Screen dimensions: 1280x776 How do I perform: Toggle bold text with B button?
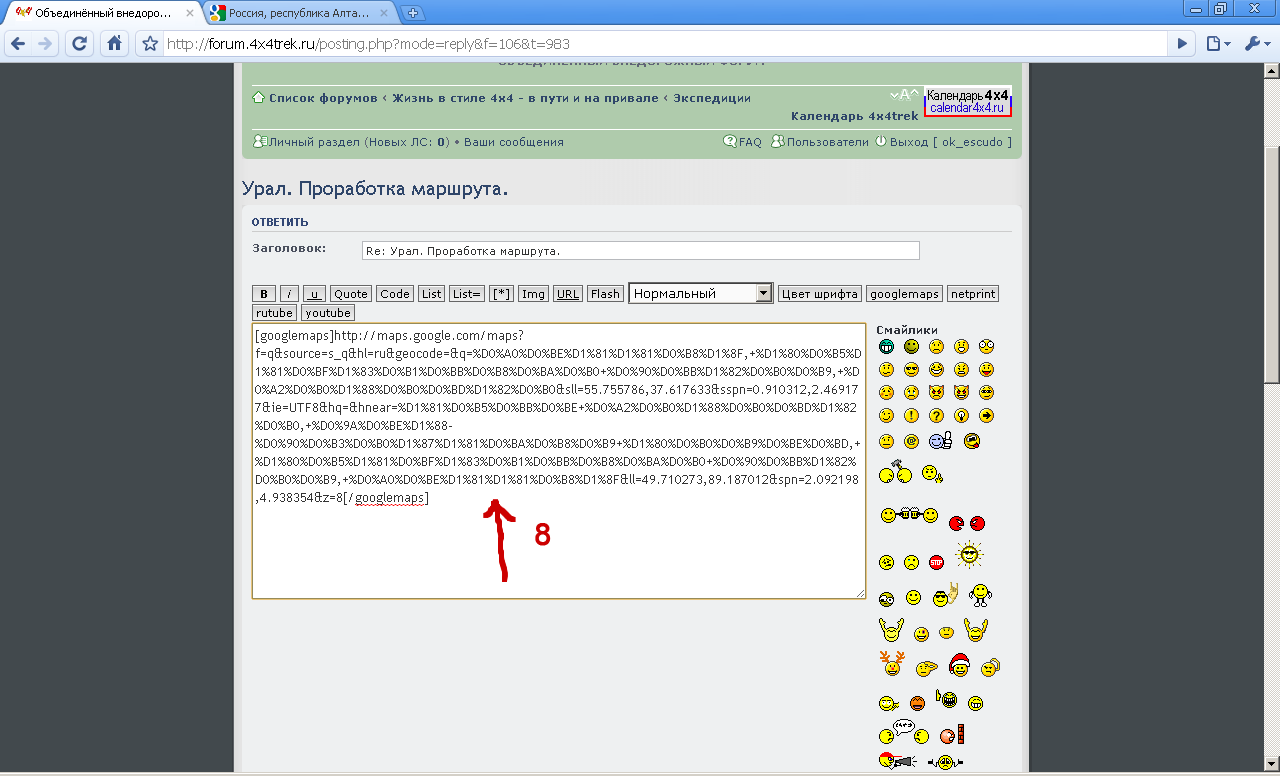(x=264, y=294)
